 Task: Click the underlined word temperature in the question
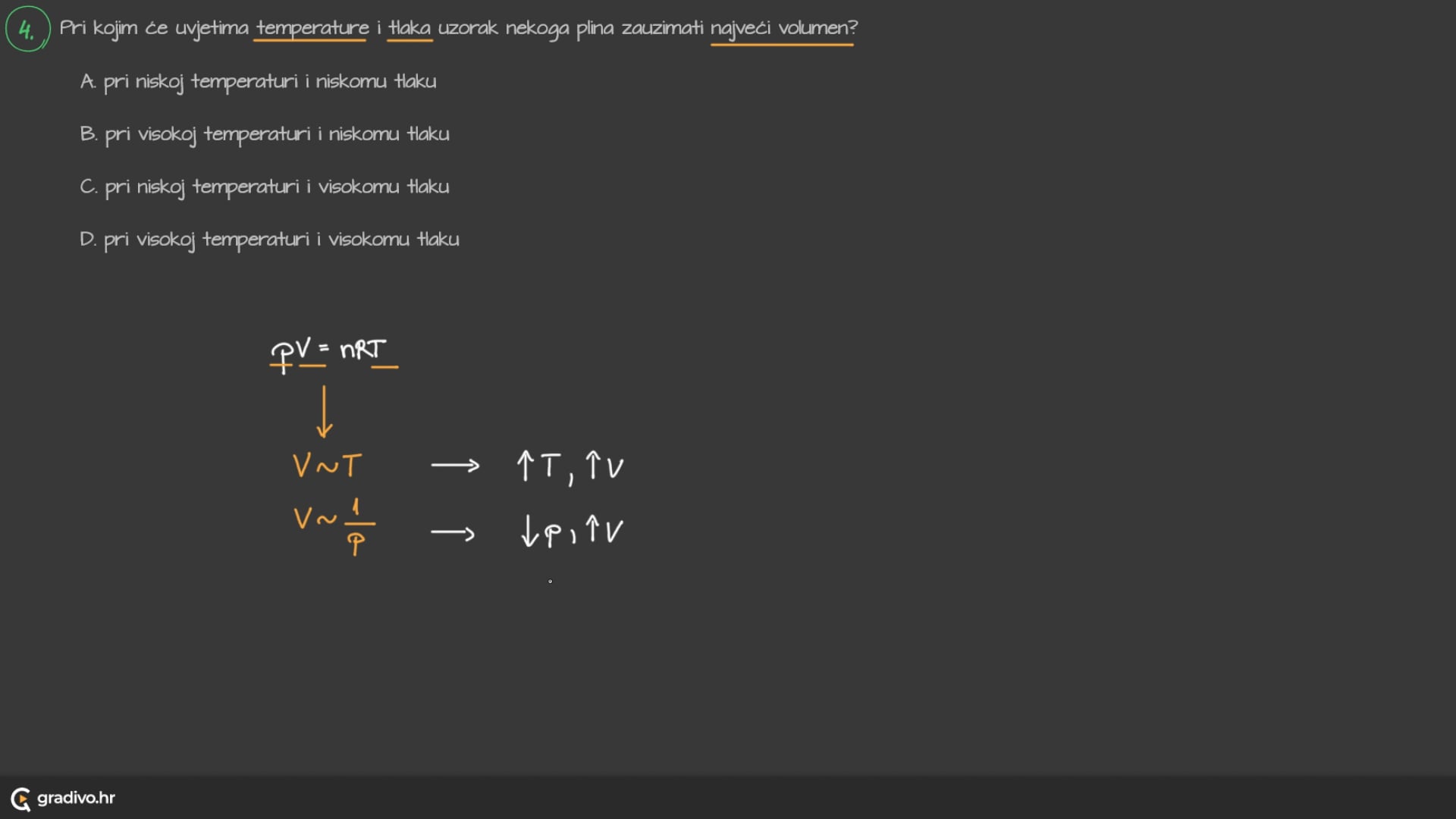[312, 28]
